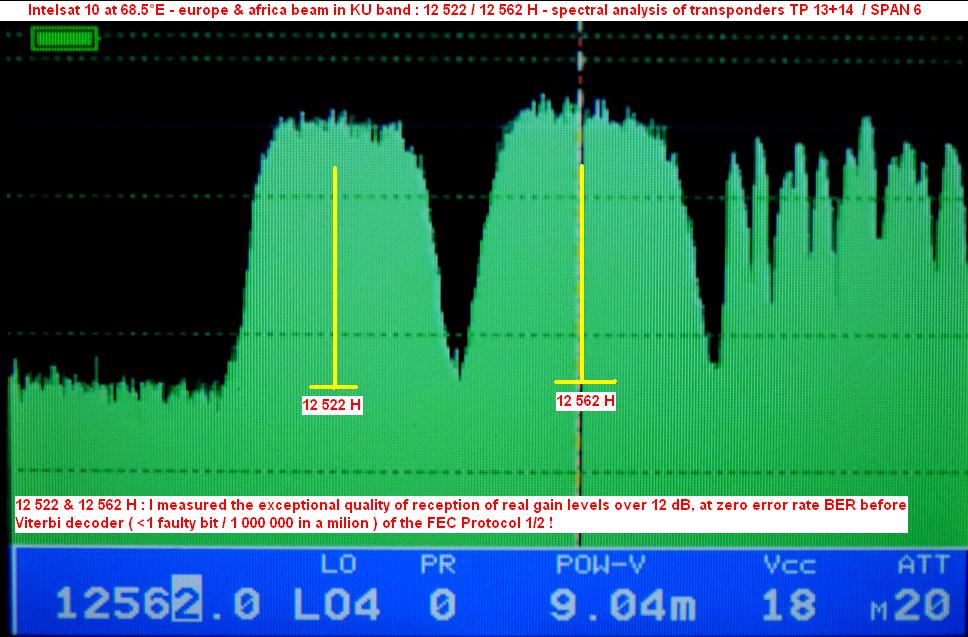
Task: Select the 12 522 H frequency label
Action: tap(332, 406)
